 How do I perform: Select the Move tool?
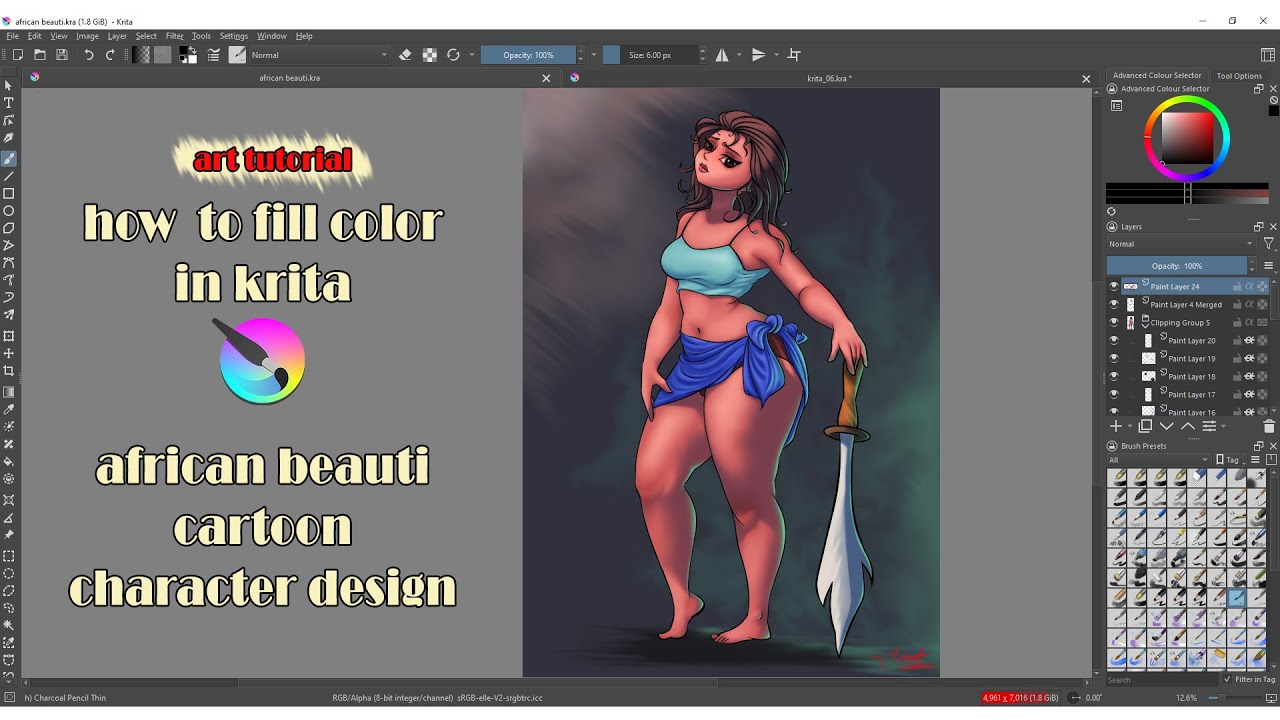coord(9,354)
